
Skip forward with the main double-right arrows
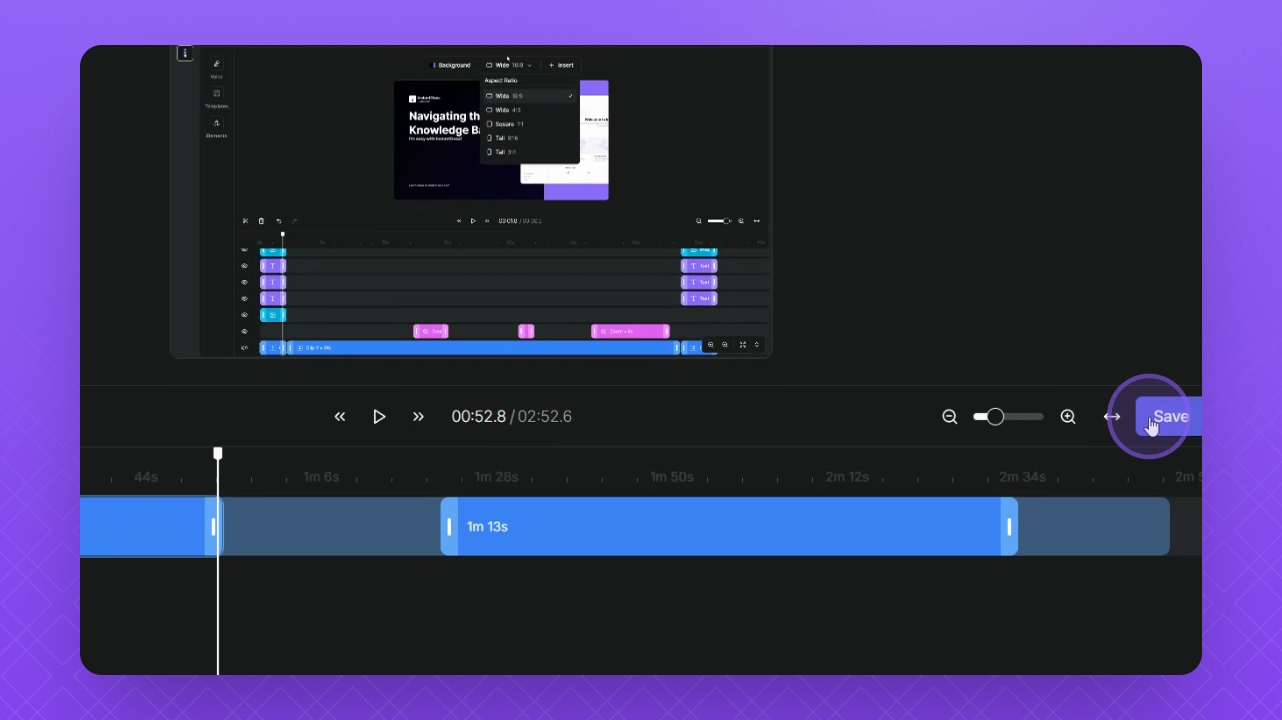(418, 417)
